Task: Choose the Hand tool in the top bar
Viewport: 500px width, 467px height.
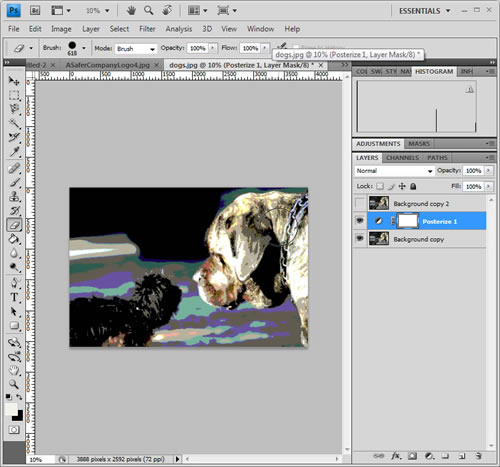Action: coord(131,11)
